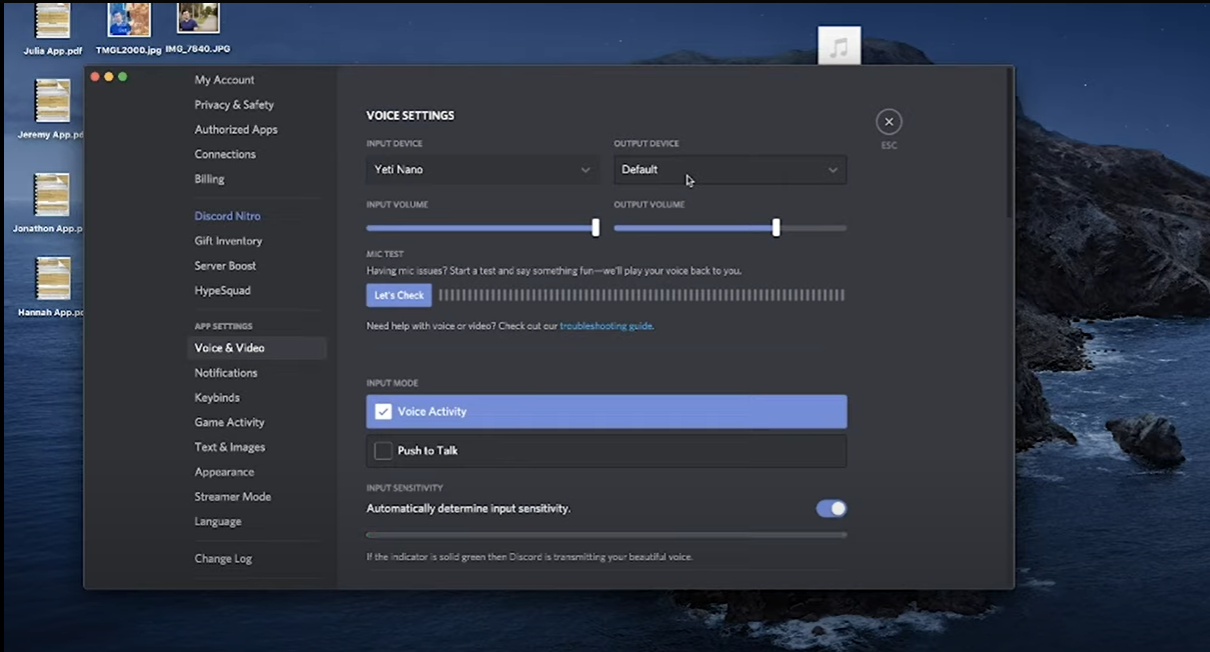Viewport: 1210px width, 652px height.
Task: Open the Jeremy App PDF desktop icon
Action: point(52,101)
